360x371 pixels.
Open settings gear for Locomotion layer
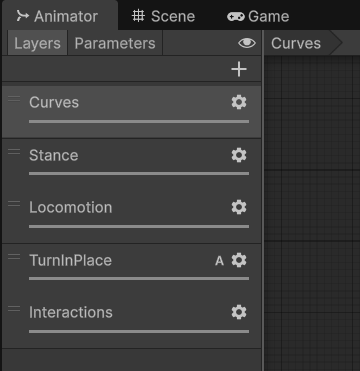(x=239, y=207)
